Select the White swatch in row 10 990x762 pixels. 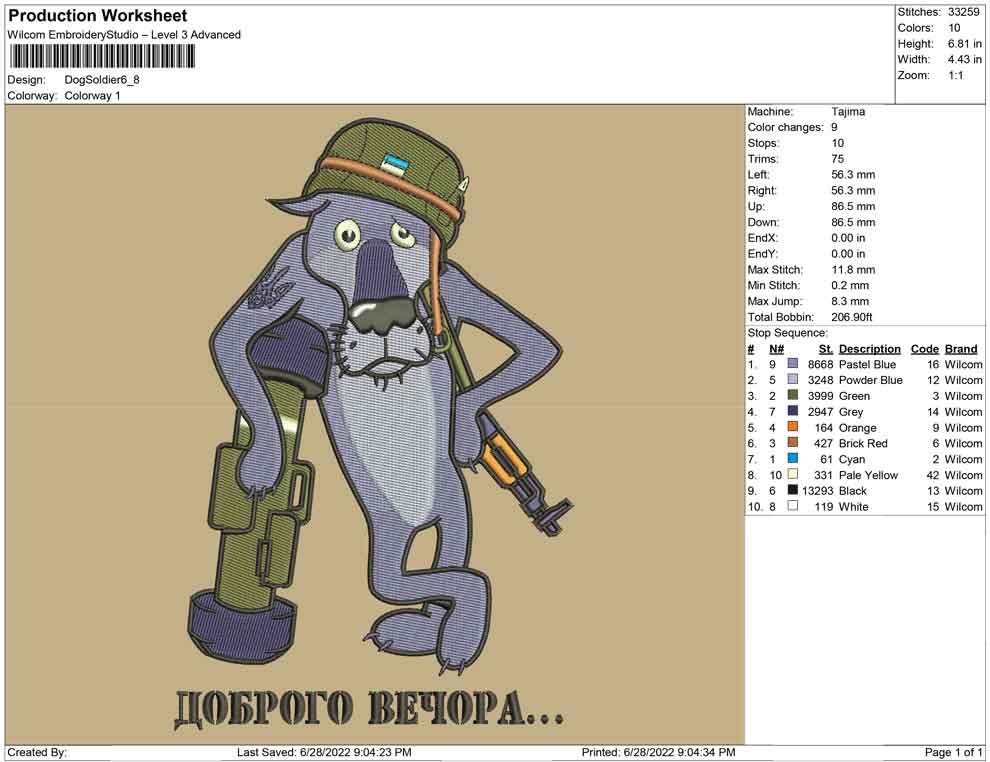pos(793,507)
